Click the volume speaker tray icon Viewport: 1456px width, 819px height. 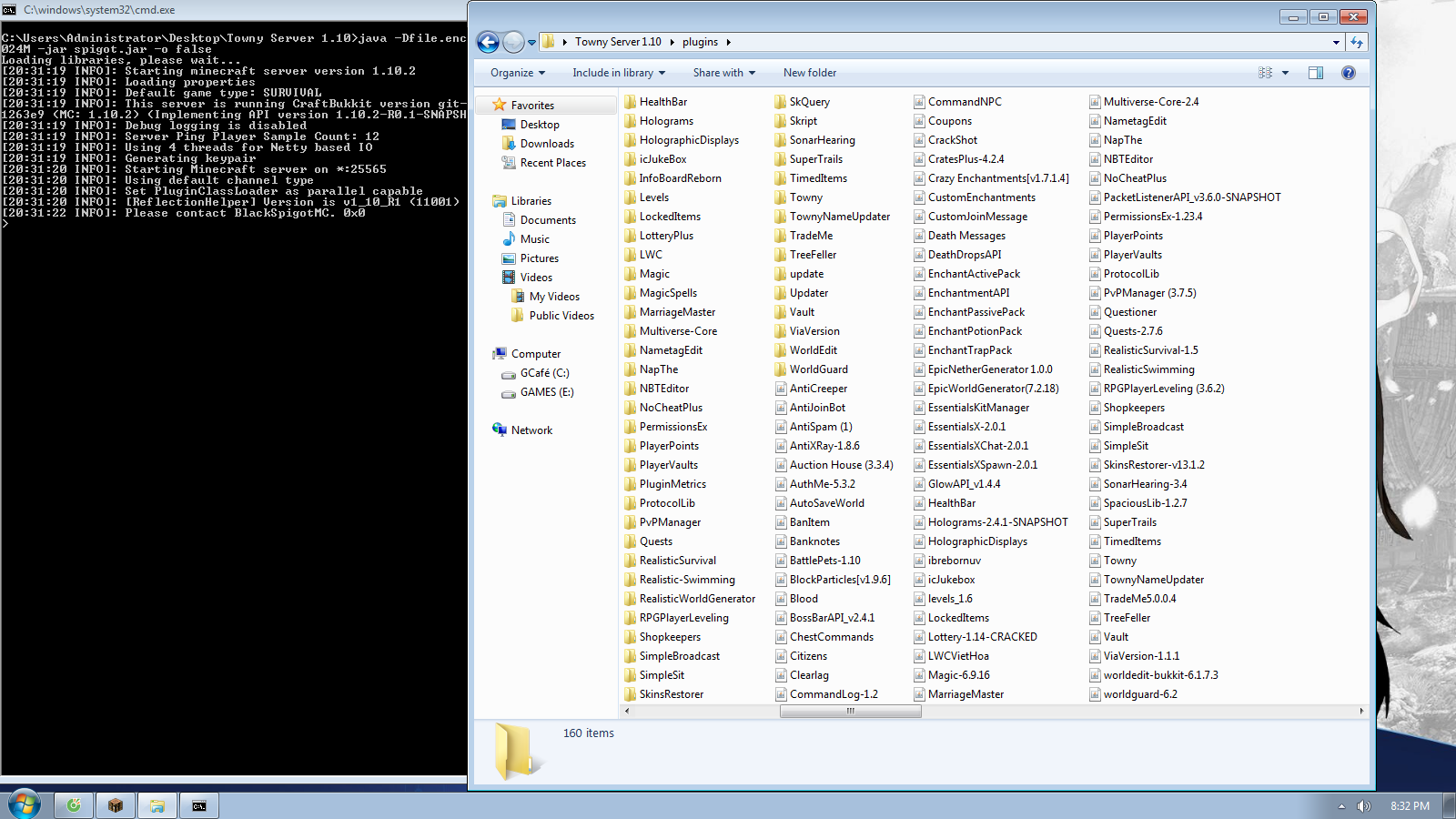point(1363,806)
